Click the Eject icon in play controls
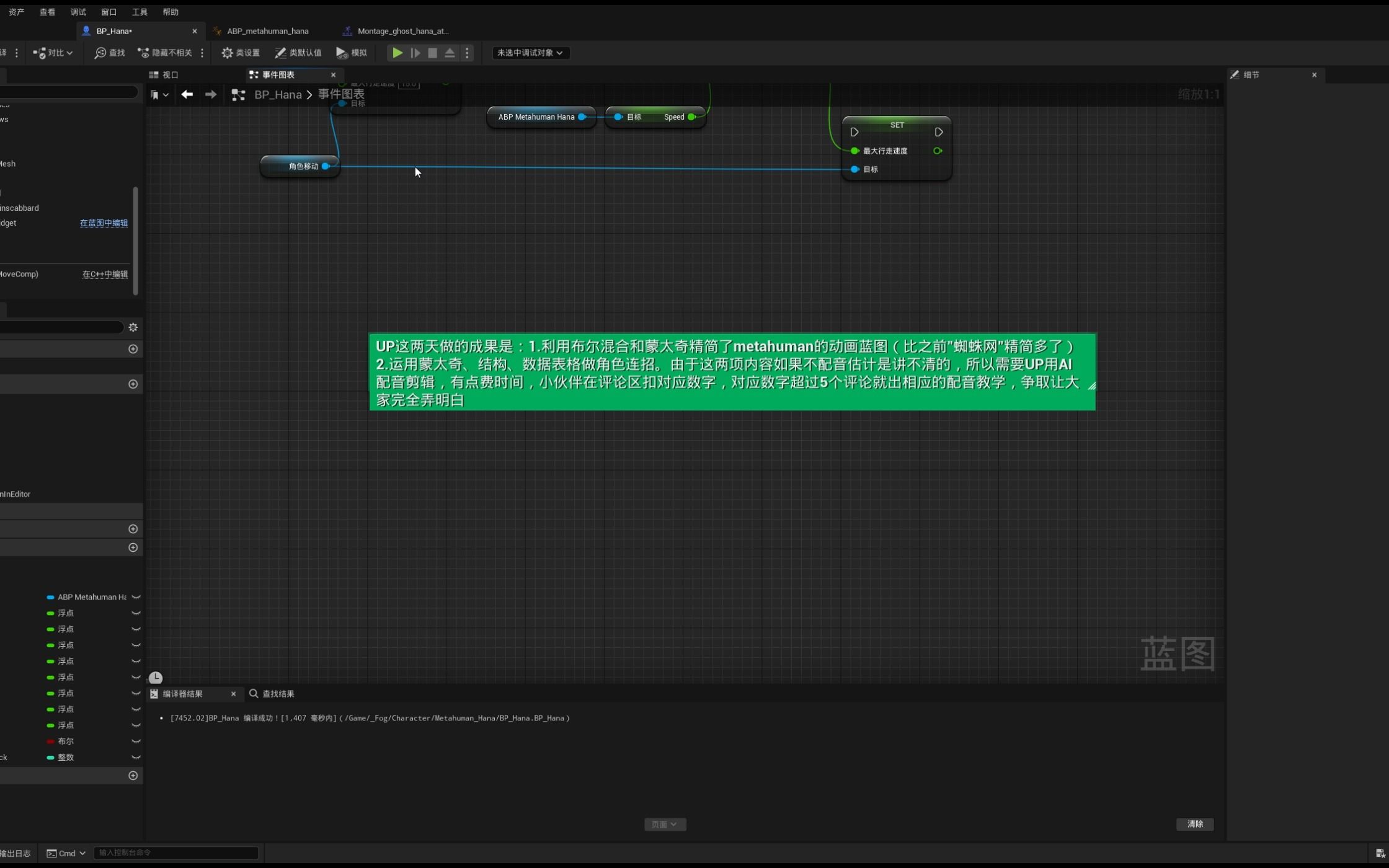 pos(450,53)
